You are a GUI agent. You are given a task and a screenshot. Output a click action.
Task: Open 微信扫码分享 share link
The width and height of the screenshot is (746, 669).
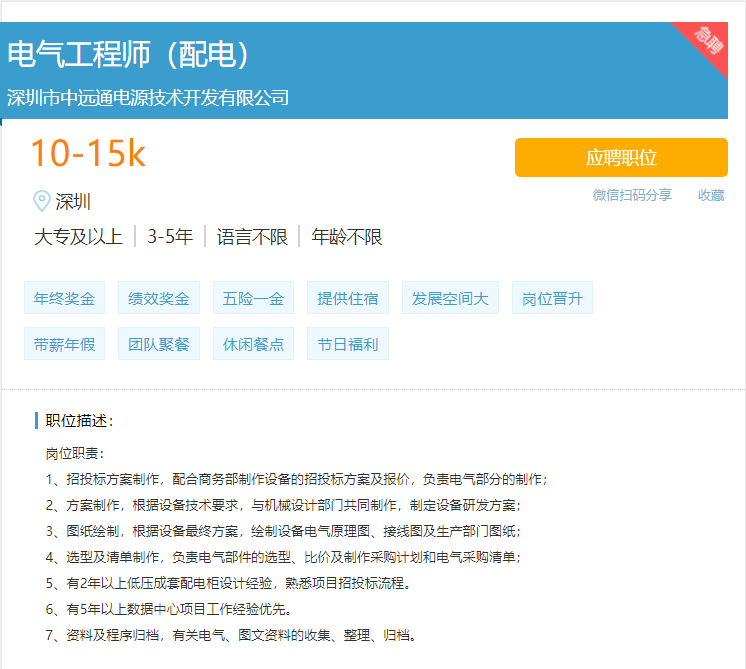[x=632, y=195]
